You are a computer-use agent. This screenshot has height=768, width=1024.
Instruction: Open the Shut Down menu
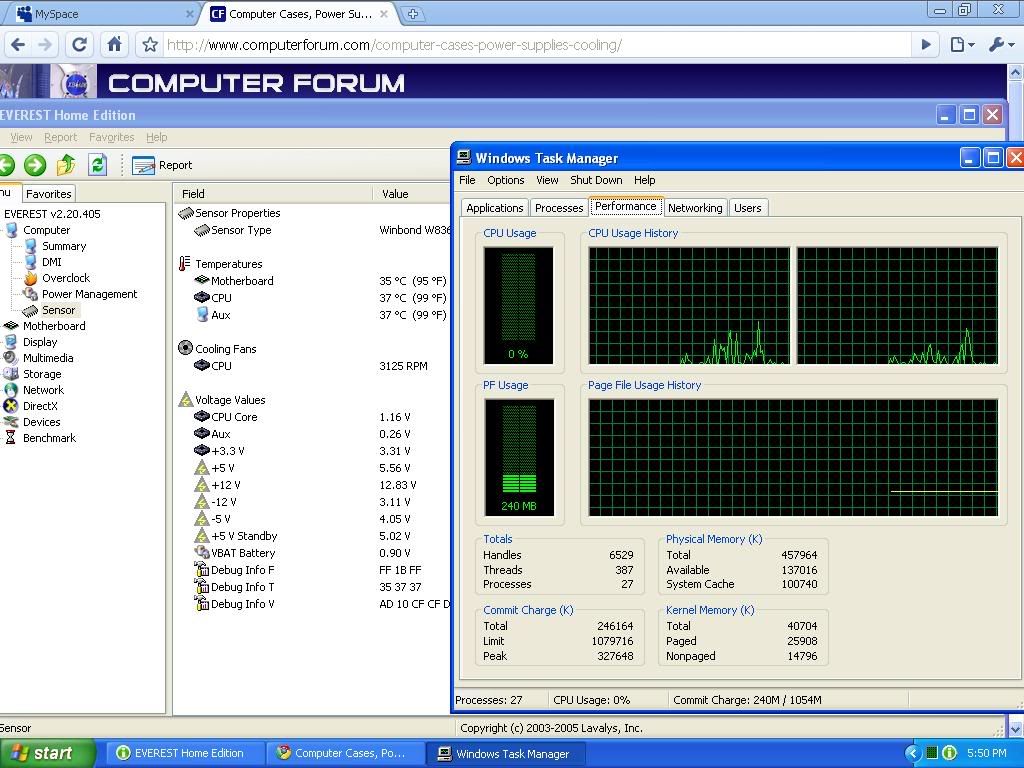[596, 180]
